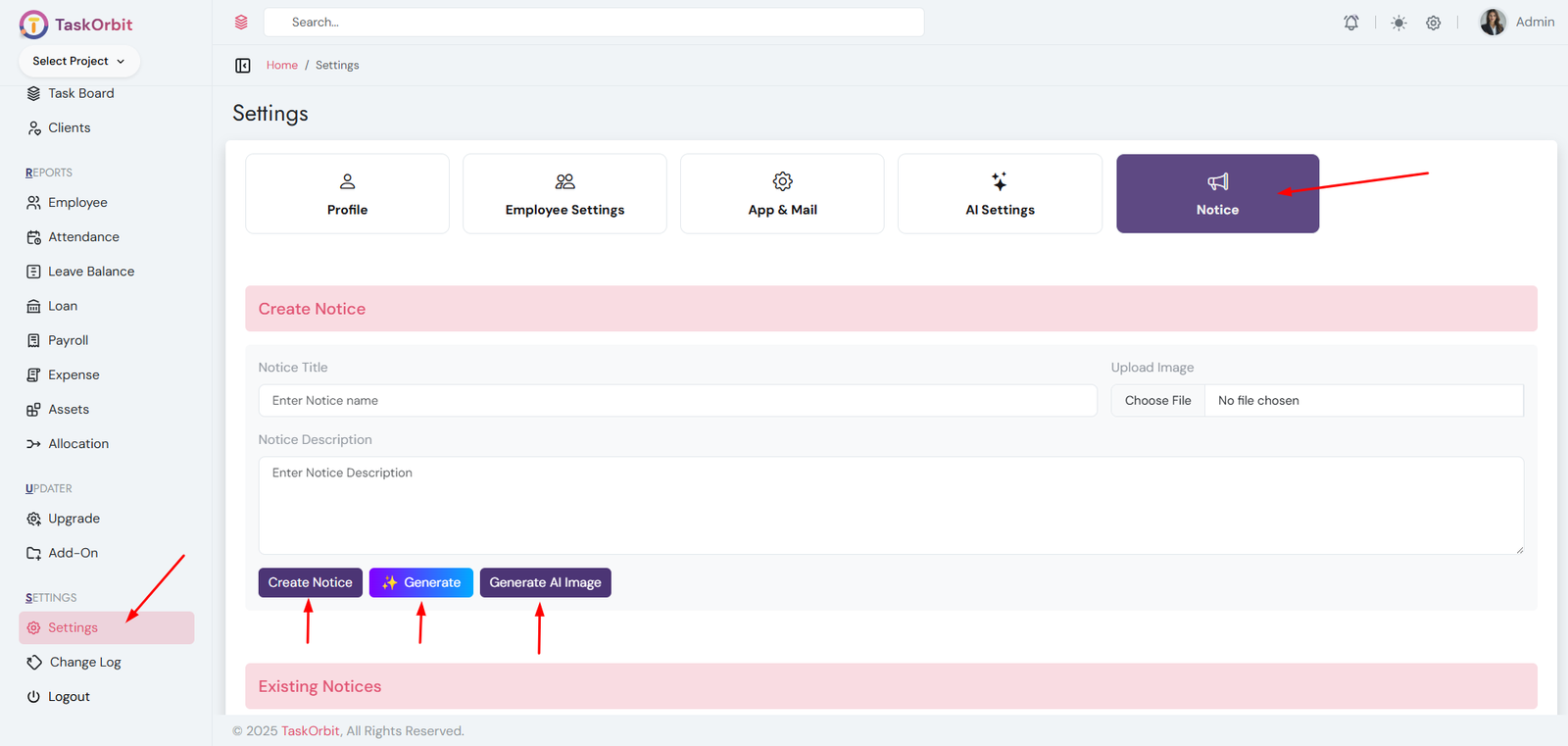Open the App & Mail tab

[782, 194]
